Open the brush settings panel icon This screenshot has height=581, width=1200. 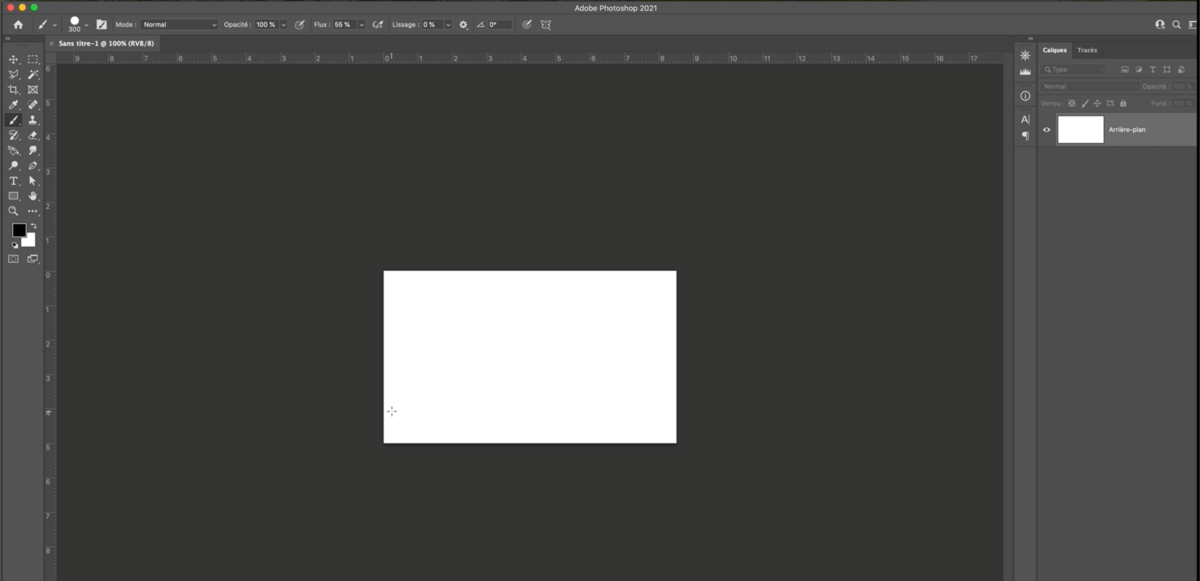pos(101,24)
